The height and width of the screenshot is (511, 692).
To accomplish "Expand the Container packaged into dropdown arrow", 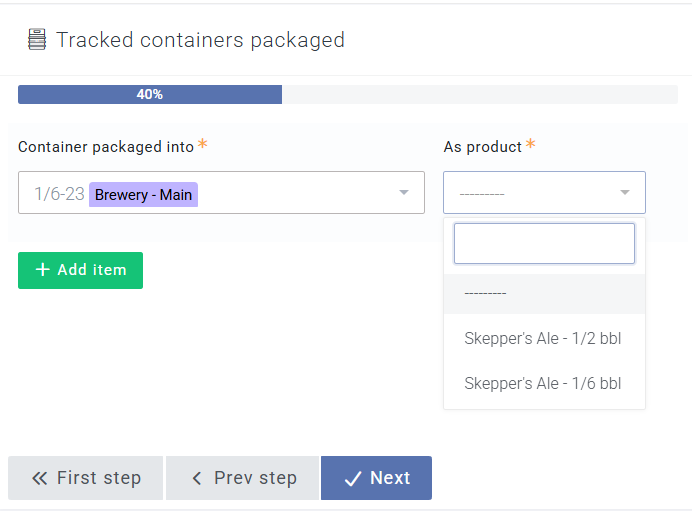I will click(403, 192).
